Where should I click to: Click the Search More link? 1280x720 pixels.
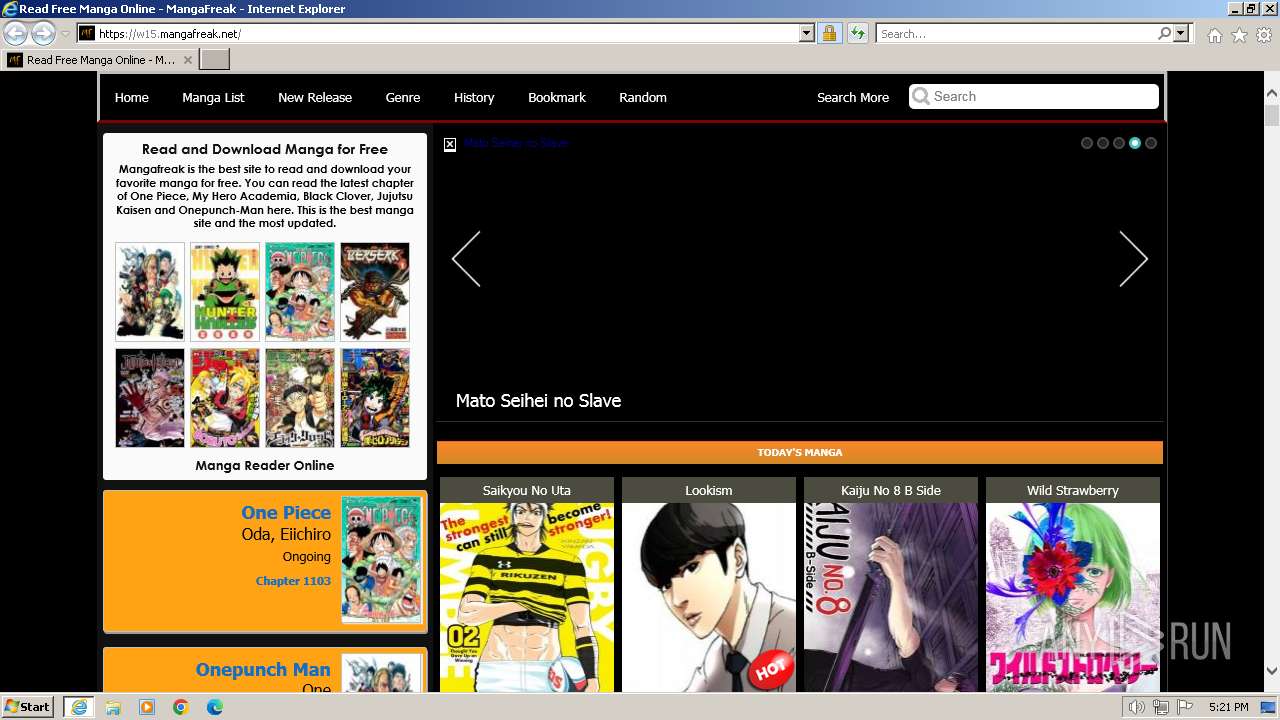853,97
